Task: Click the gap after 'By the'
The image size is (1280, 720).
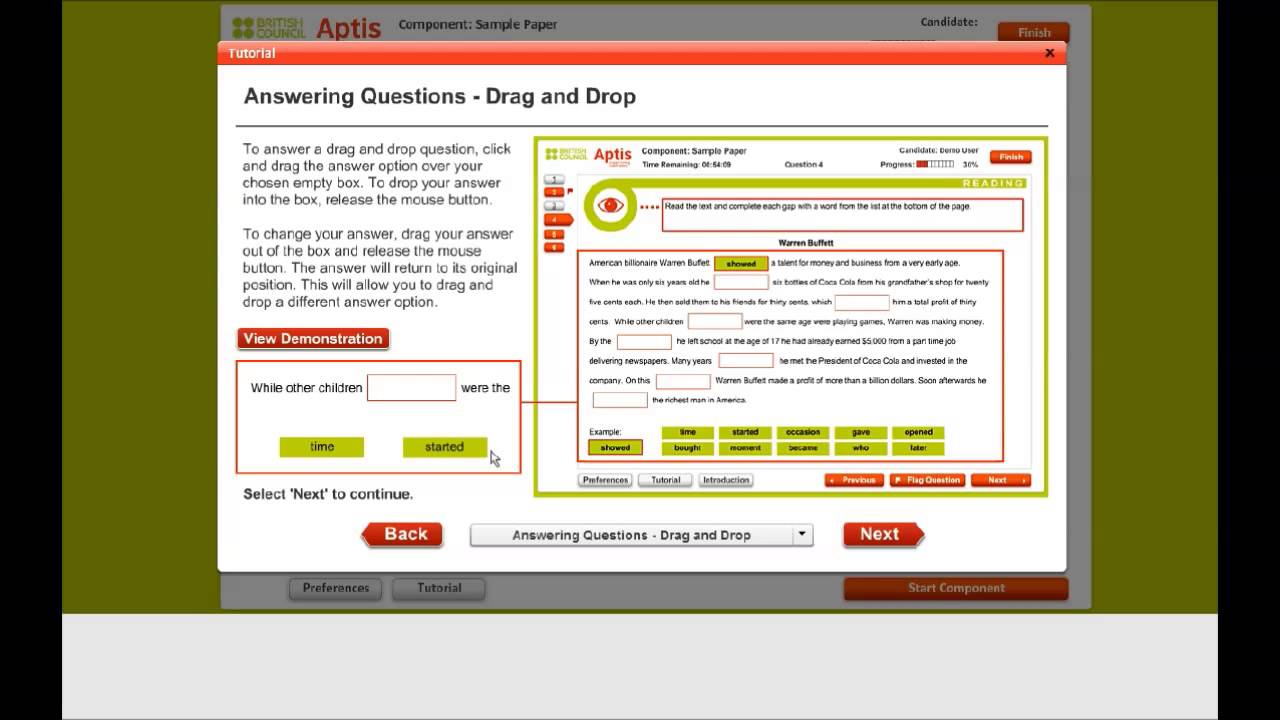Action: 644,341
